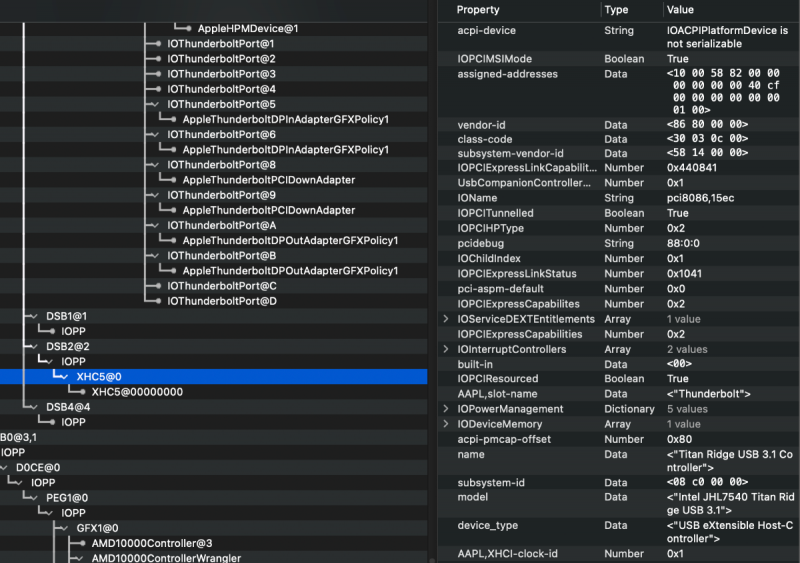Select the assigned-addresses property name

click(508, 74)
